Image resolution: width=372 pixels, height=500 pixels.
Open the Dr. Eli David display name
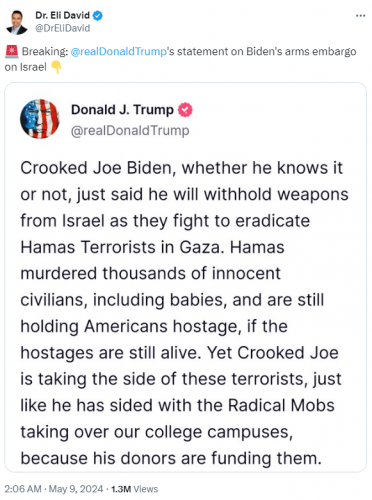62,15
